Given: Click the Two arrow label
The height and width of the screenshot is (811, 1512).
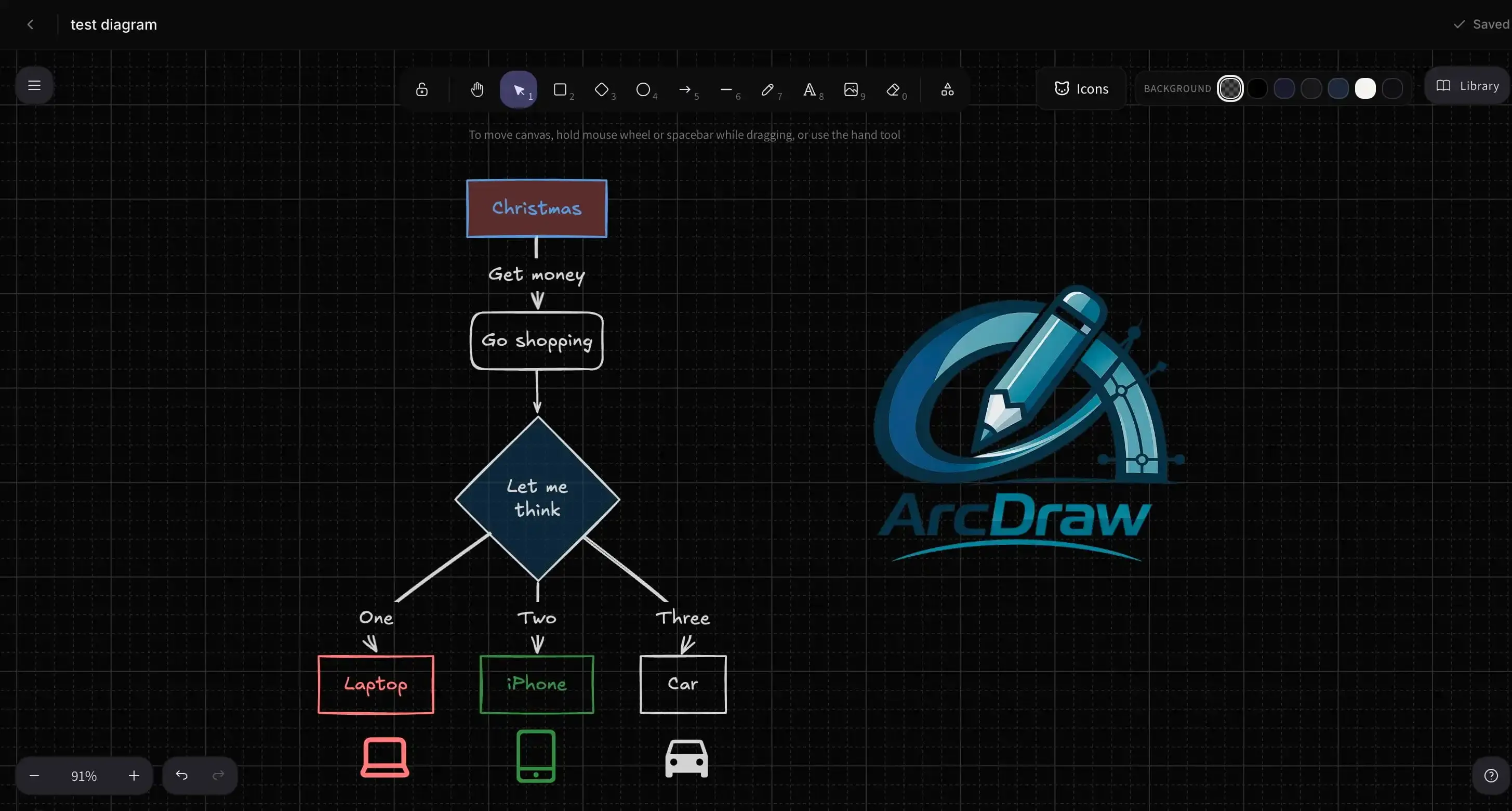Looking at the screenshot, I should (537, 618).
